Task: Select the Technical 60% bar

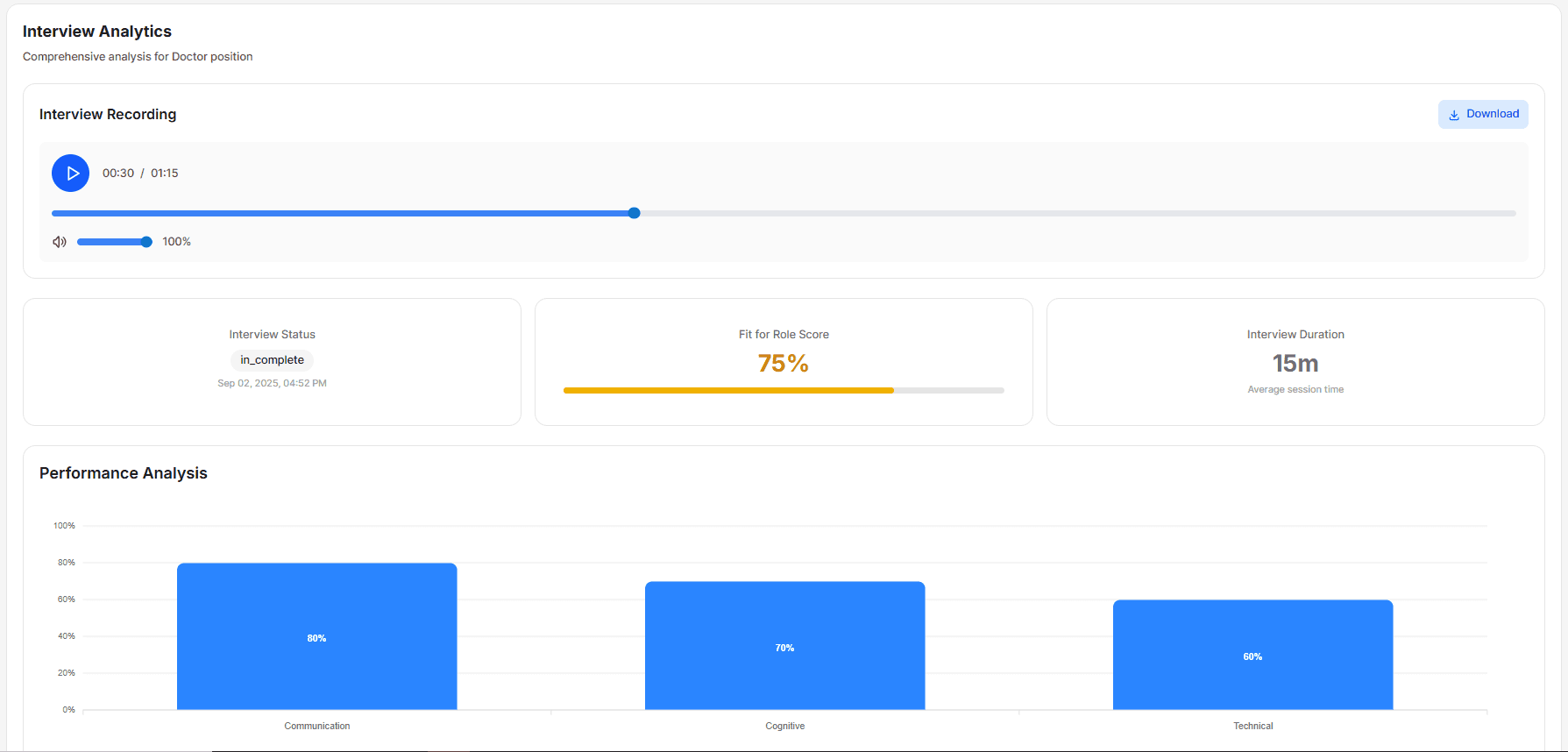Action: 1252,655
